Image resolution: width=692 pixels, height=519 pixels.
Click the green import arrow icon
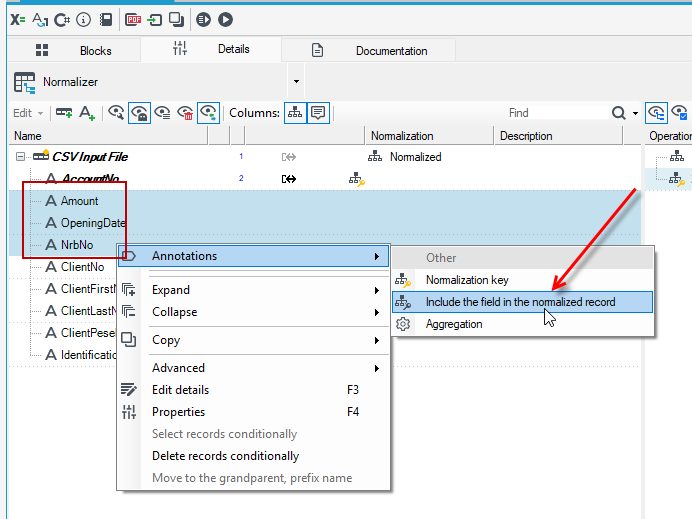pyautogui.click(x=154, y=20)
